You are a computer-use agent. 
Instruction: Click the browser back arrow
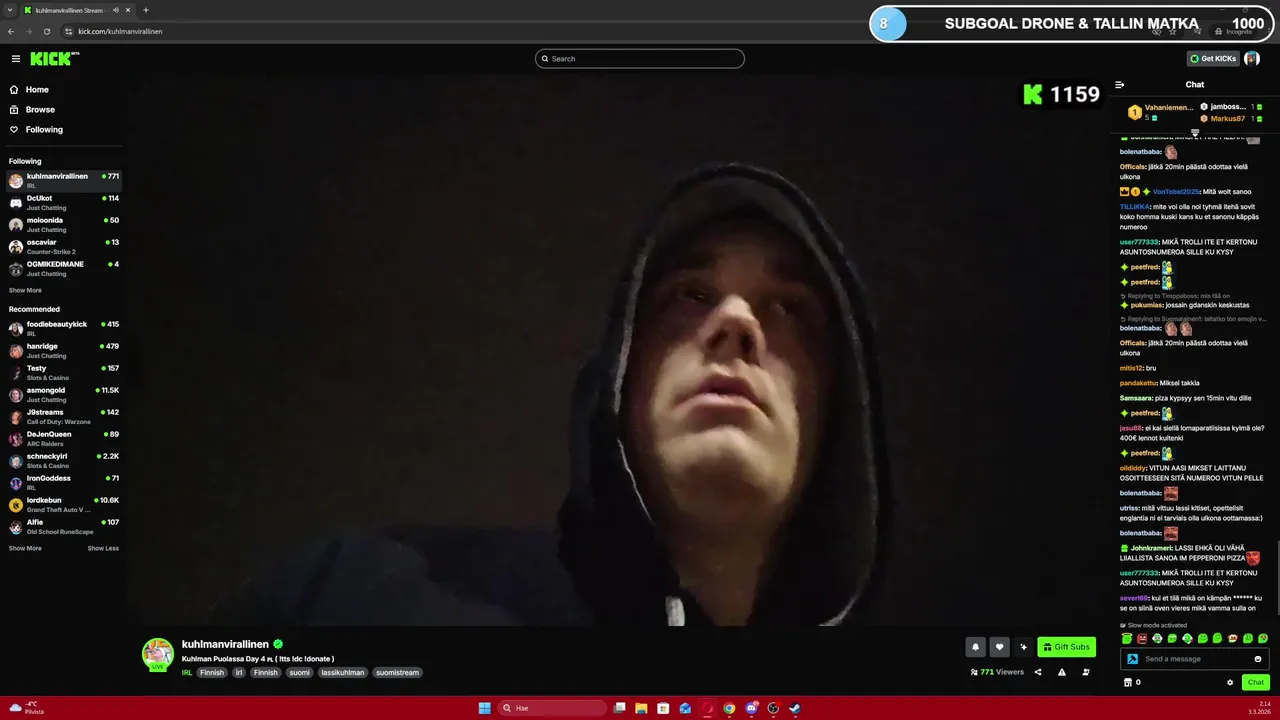point(10,31)
